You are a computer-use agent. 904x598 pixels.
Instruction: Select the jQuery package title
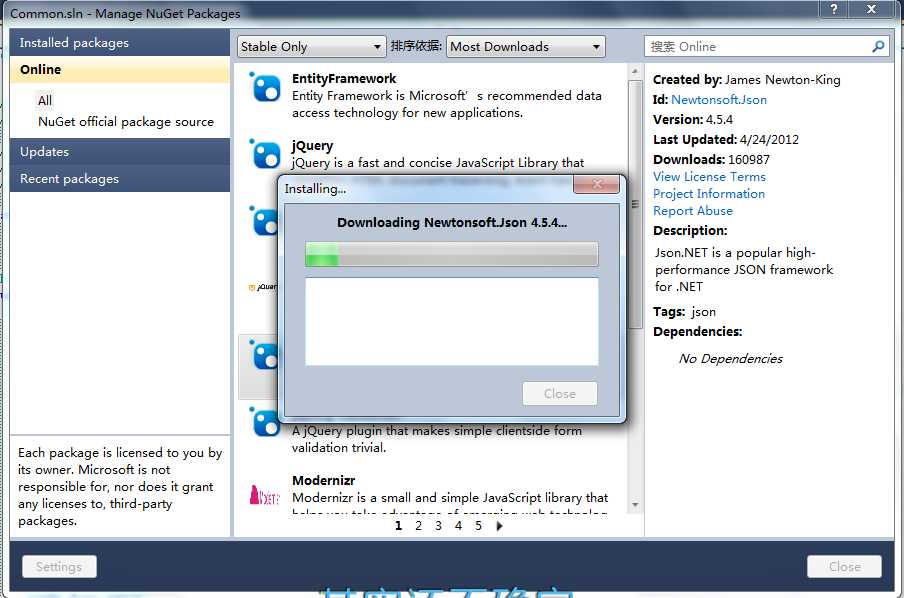312,146
